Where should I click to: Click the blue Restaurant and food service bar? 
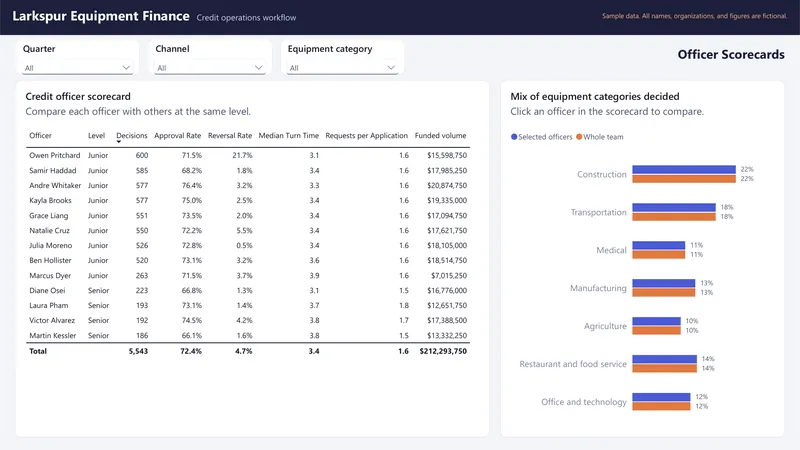pyautogui.click(x=664, y=359)
